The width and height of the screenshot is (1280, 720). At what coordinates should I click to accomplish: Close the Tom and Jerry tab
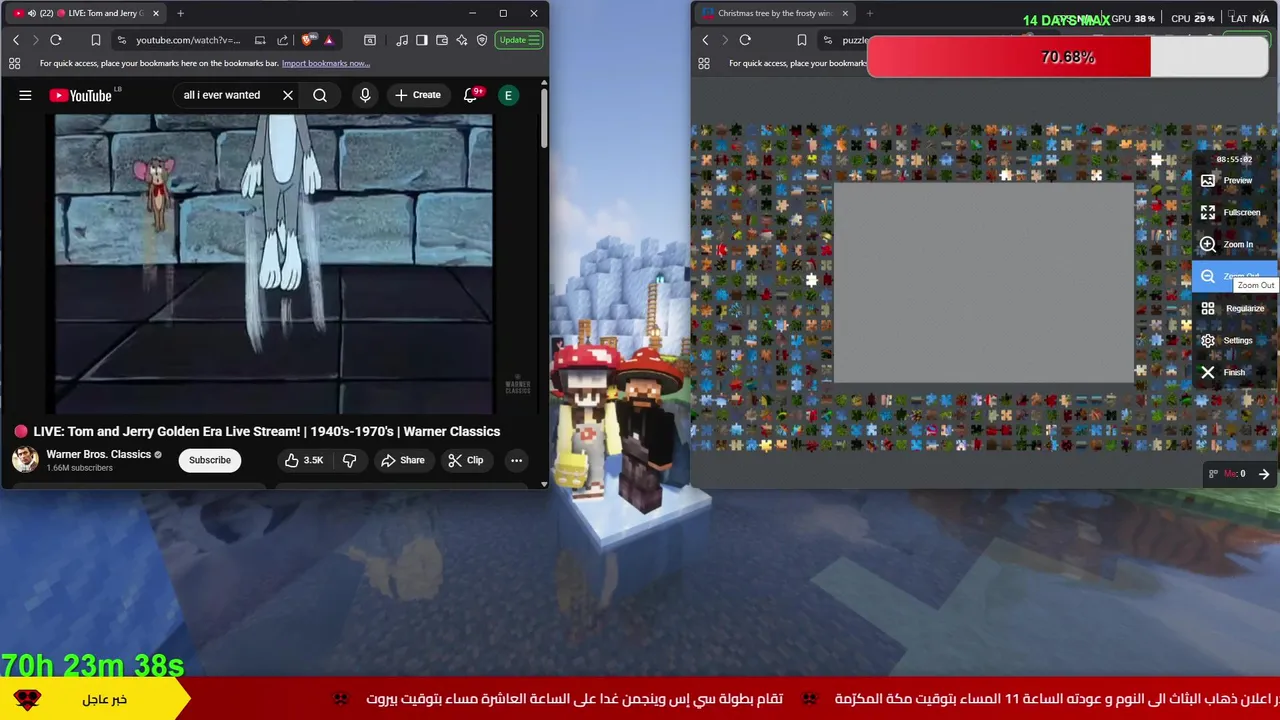(156, 13)
